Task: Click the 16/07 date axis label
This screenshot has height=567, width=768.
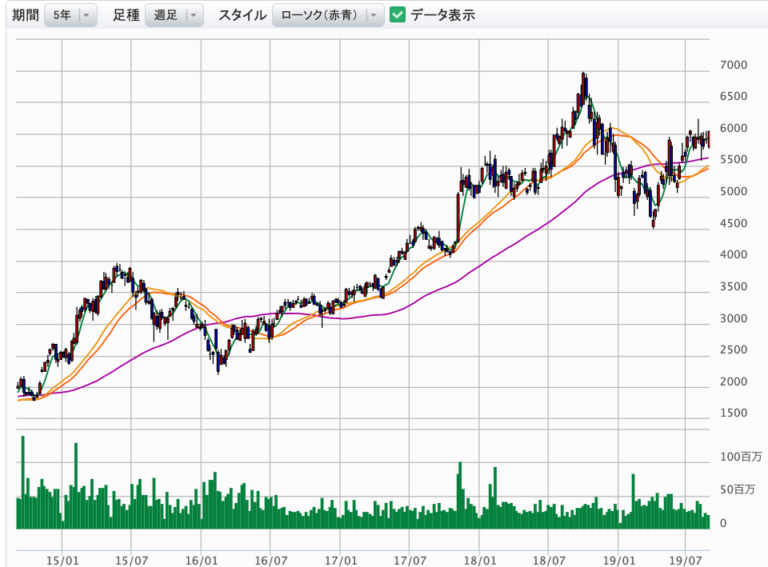Action: [x=271, y=560]
